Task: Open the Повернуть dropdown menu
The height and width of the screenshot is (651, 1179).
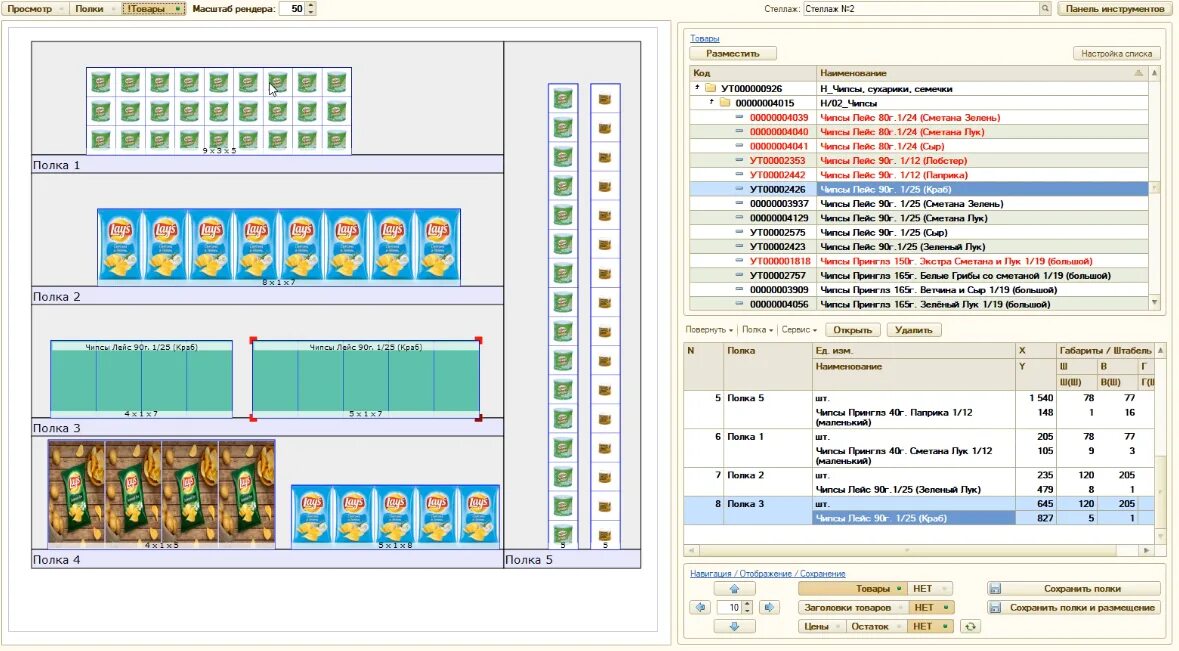Action: [708, 330]
